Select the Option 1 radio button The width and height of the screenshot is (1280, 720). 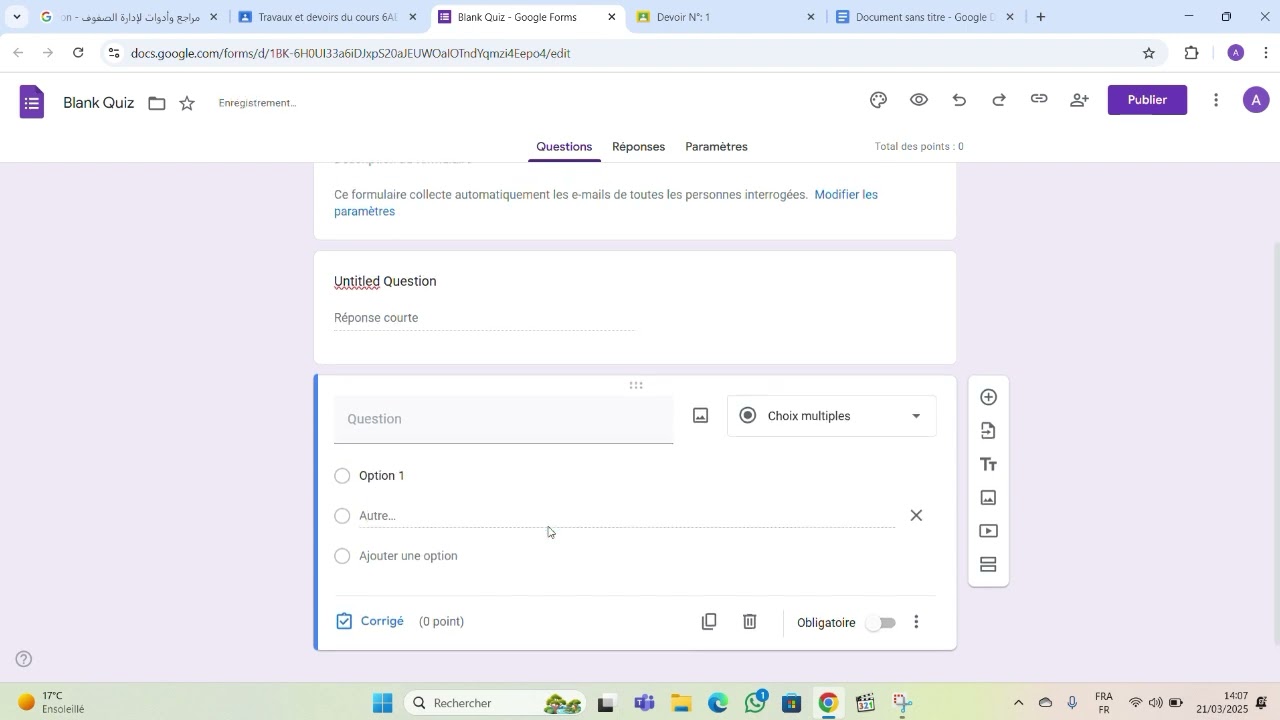tap(342, 476)
